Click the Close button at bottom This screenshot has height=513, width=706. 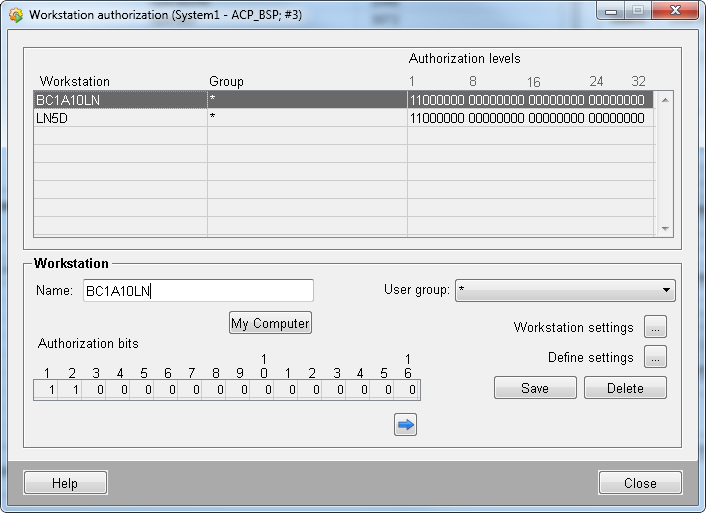coord(640,483)
